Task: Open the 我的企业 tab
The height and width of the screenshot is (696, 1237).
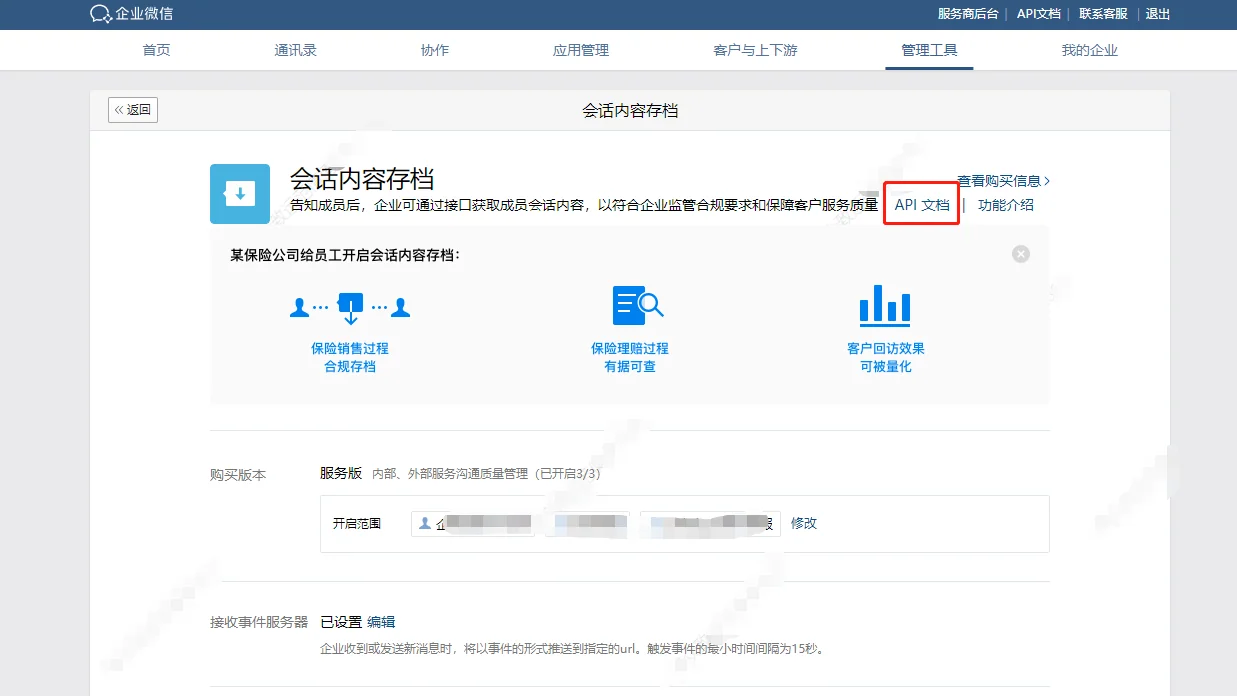Action: (1090, 50)
